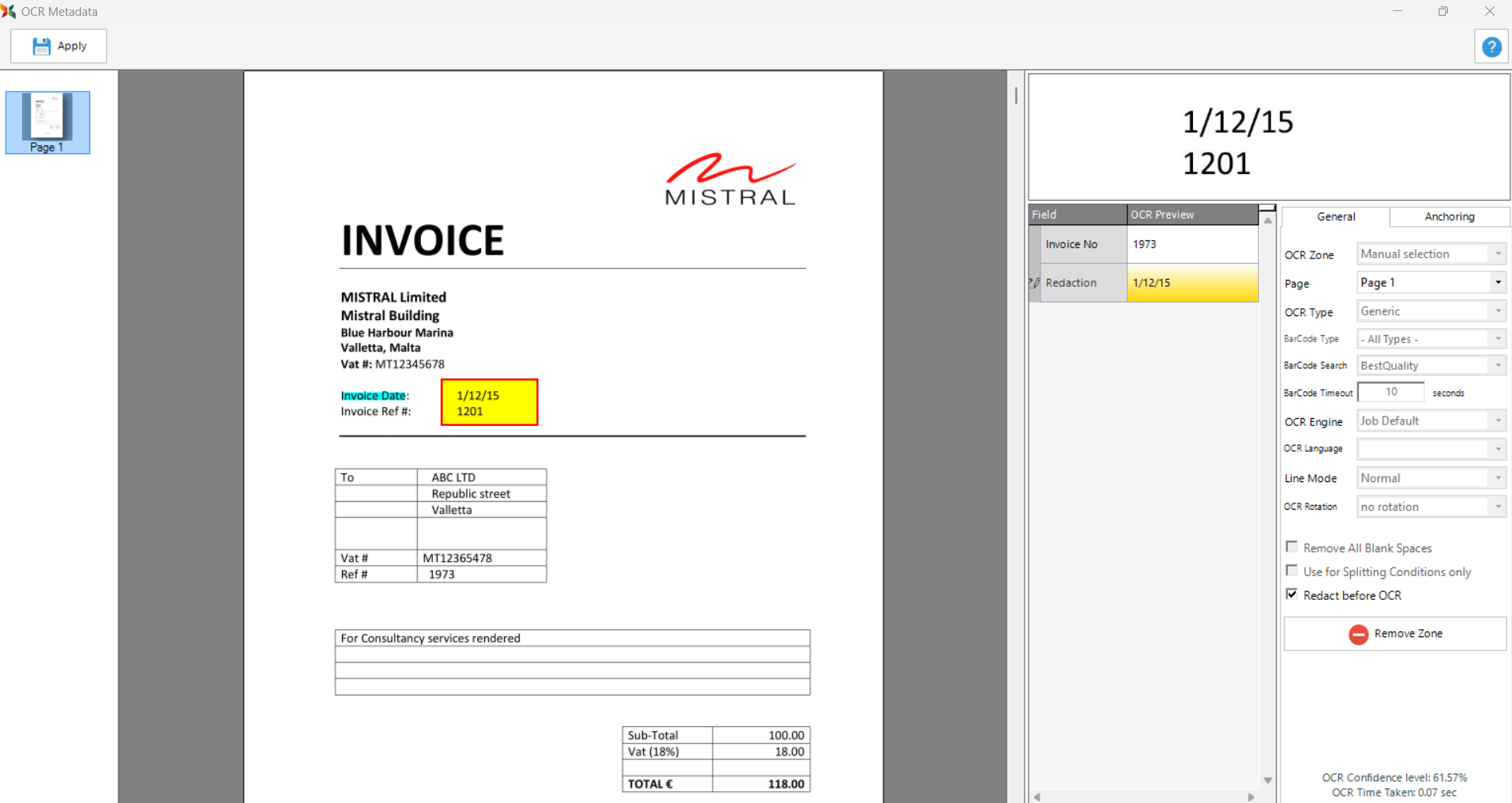Screen dimensions: 1512x803
Task: Open the Page dropdown
Action: (1497, 283)
